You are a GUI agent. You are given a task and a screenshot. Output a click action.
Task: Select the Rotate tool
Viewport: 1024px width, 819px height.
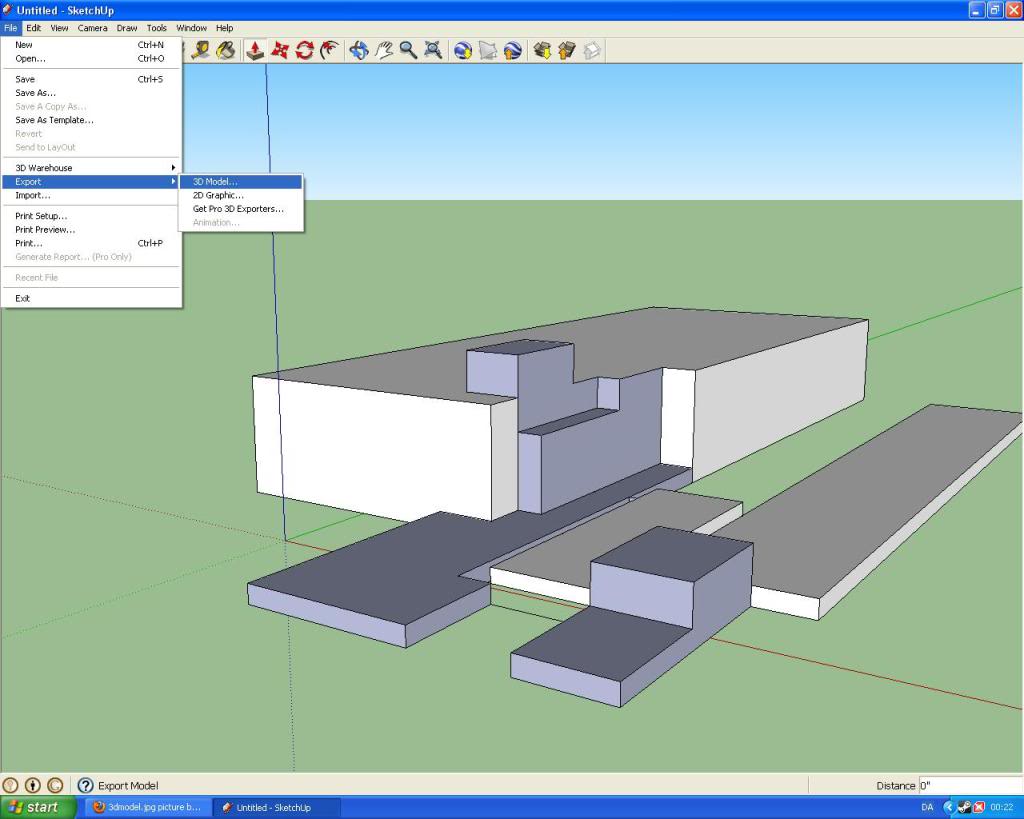304,50
